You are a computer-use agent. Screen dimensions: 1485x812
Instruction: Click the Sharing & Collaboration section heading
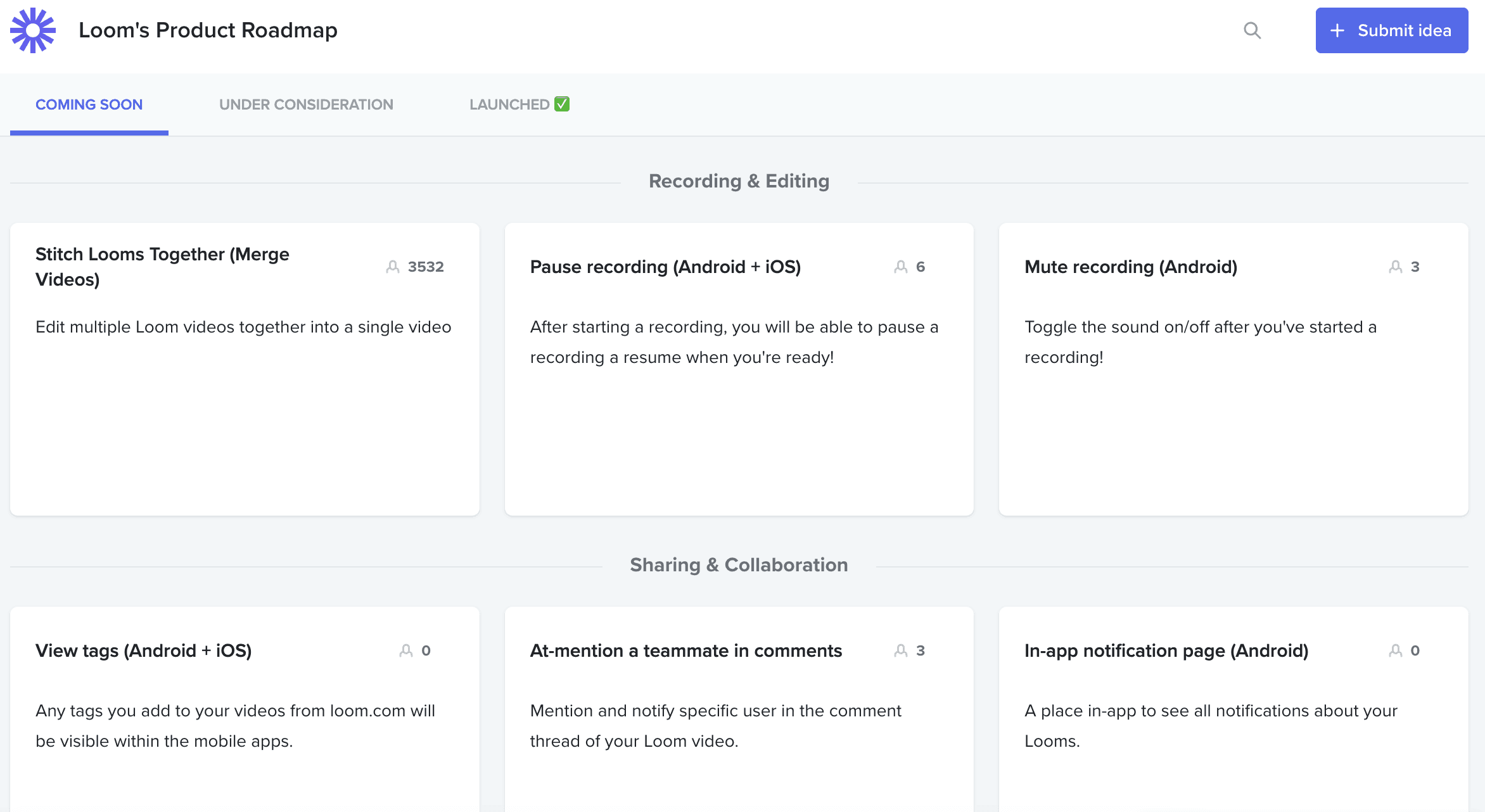tap(739, 565)
